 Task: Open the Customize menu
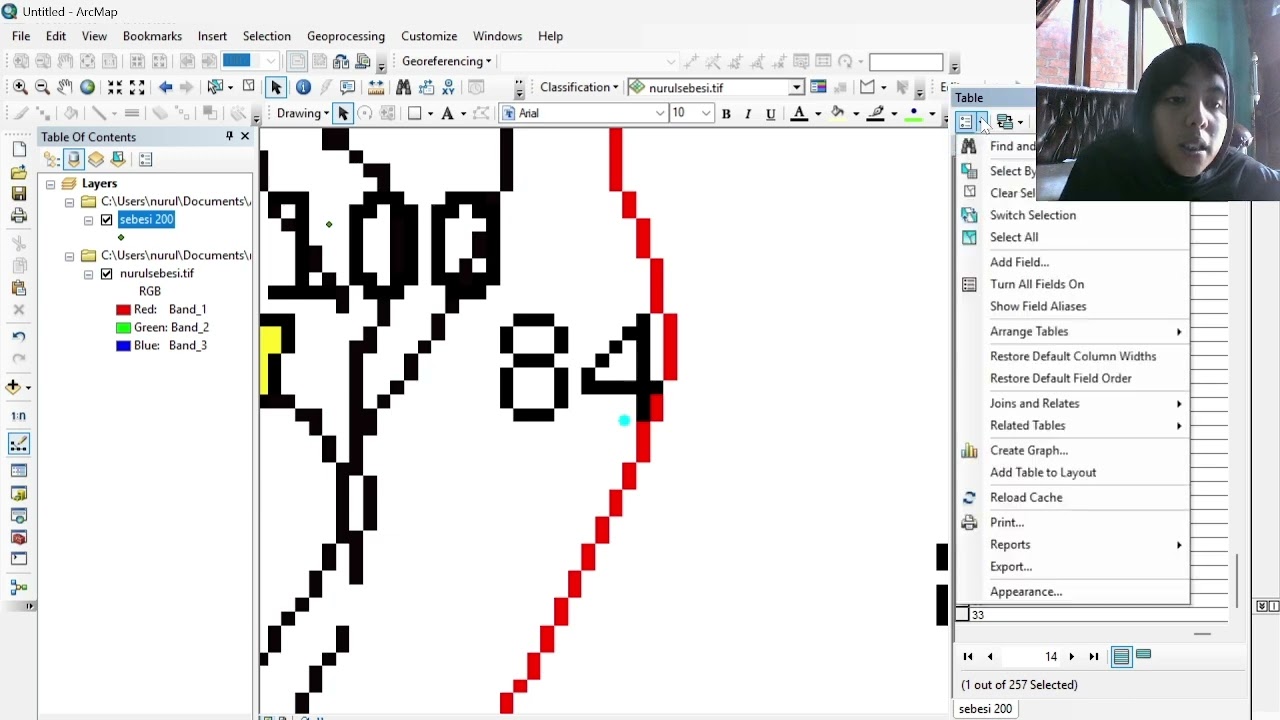(x=429, y=36)
